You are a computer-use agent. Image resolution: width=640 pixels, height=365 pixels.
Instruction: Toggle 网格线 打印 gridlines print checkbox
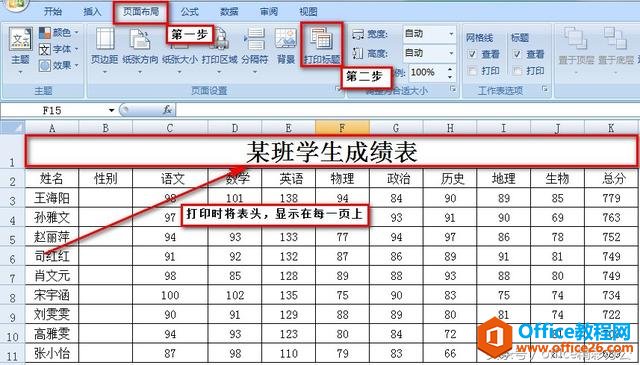point(472,71)
